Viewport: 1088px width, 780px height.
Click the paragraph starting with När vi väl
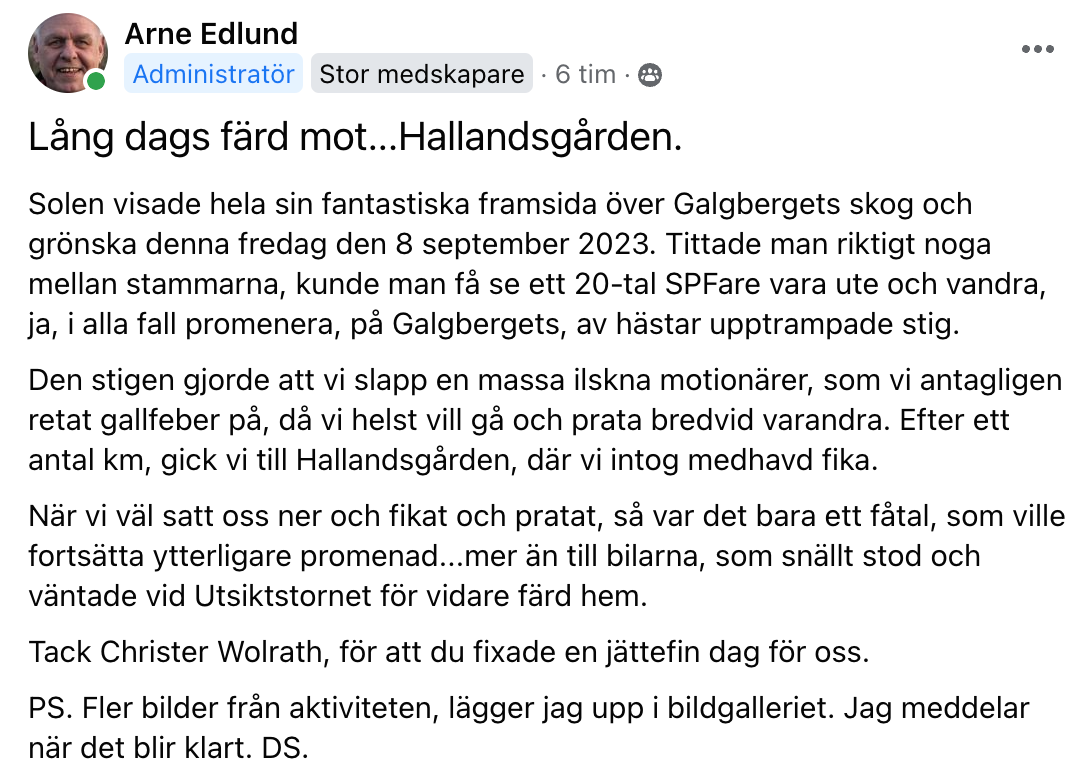(x=546, y=556)
